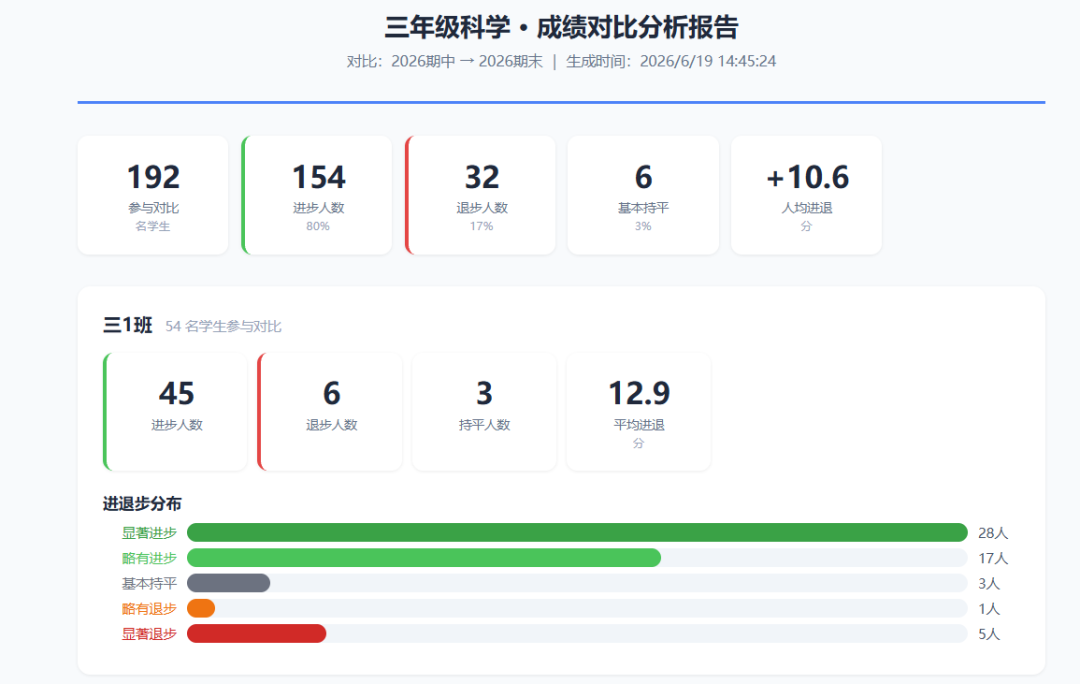This screenshot has height=684, width=1080.
Task: Click the report title 三年级科学·成绩对比分析报告
Action: (x=561, y=28)
